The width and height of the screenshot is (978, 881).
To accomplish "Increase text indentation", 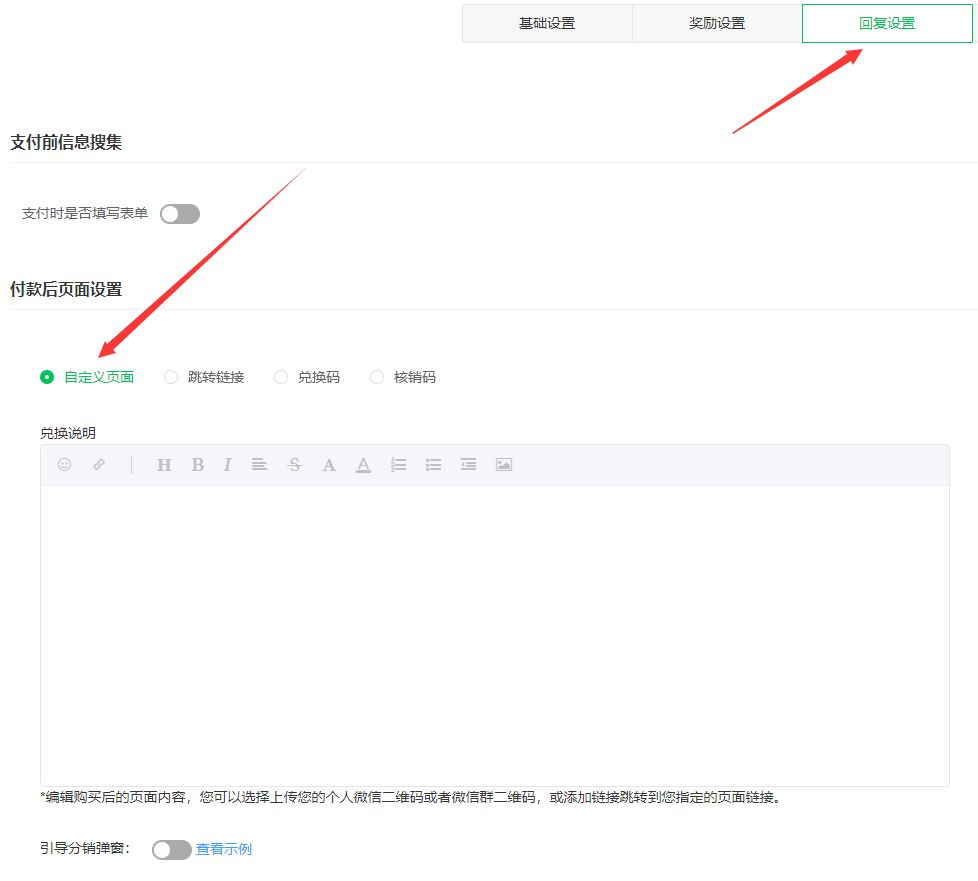I will click(x=468, y=464).
